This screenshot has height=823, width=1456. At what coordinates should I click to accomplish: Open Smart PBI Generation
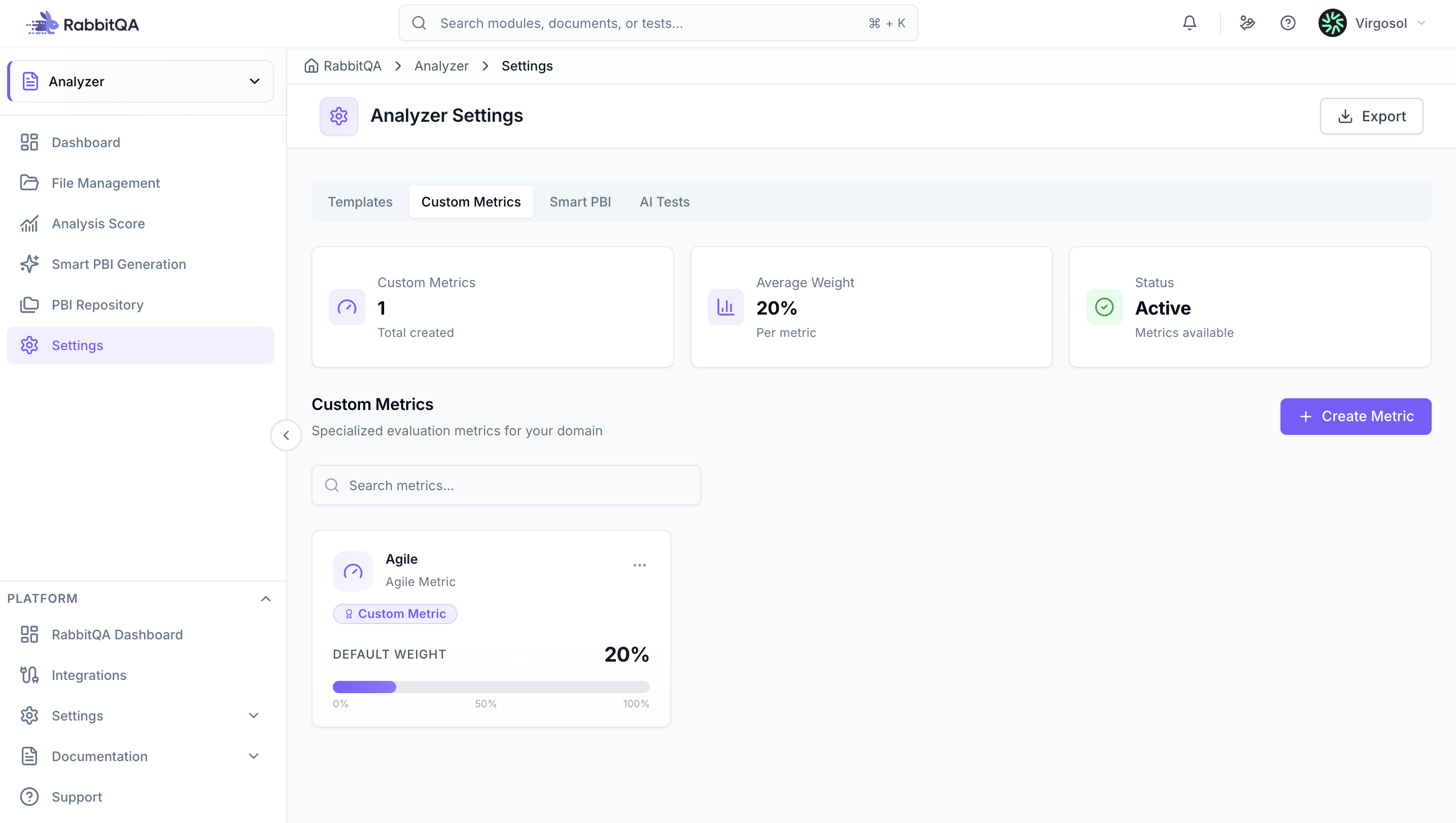(x=141, y=264)
